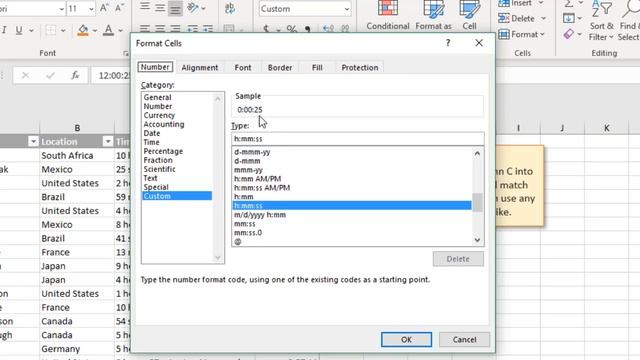Toggle underline formatting in ribbon
Screen dimensions: 640x360
coord(19,31)
